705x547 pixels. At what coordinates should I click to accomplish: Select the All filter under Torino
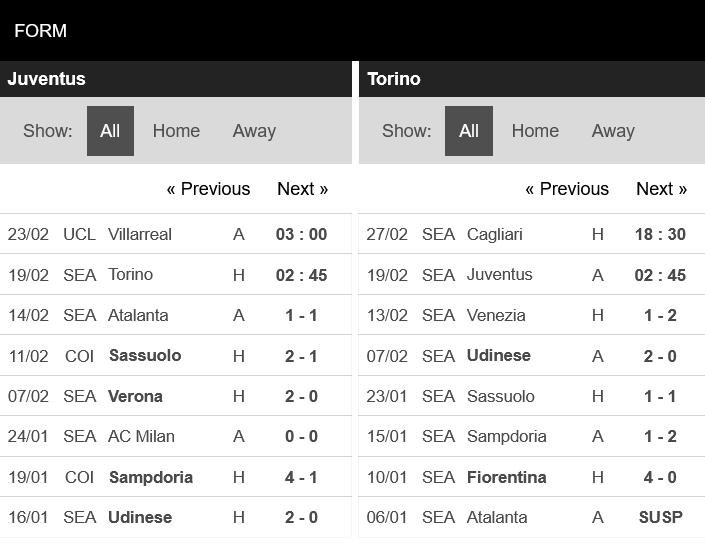point(469,131)
